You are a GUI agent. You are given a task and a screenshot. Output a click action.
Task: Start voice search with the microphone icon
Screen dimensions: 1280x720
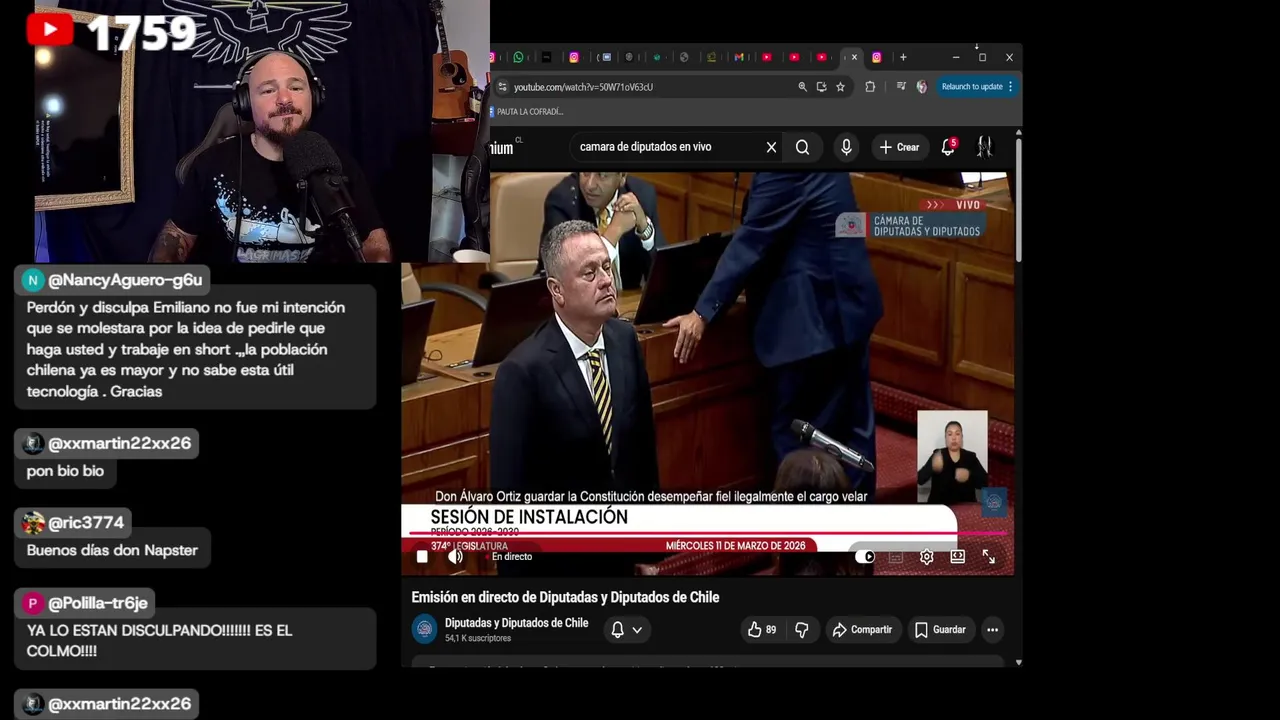pyautogui.click(x=846, y=147)
